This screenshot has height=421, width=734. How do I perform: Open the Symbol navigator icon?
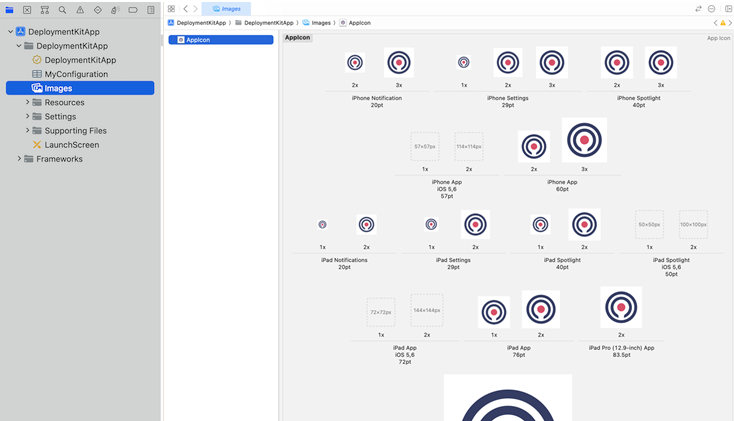point(45,10)
